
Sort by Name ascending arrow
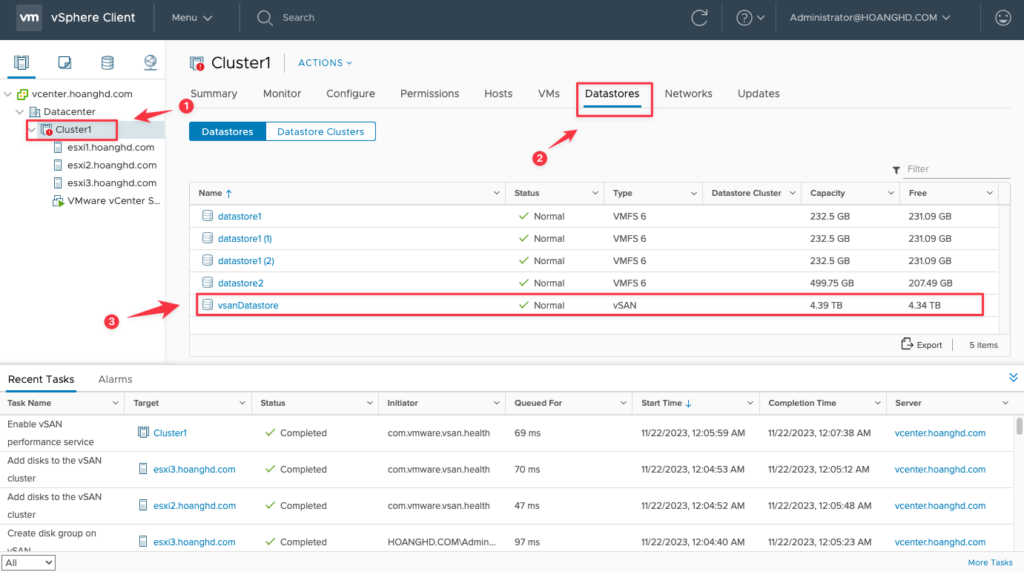[x=229, y=194]
